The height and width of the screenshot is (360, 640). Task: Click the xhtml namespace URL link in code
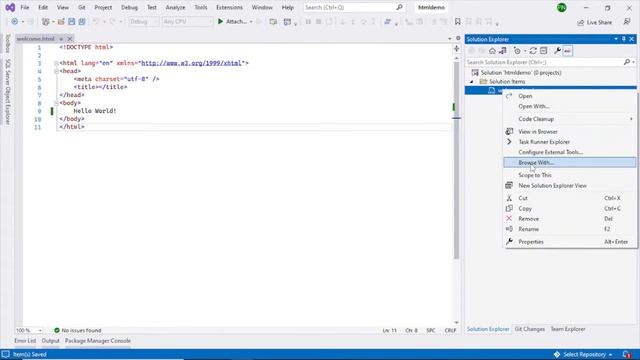[191, 63]
